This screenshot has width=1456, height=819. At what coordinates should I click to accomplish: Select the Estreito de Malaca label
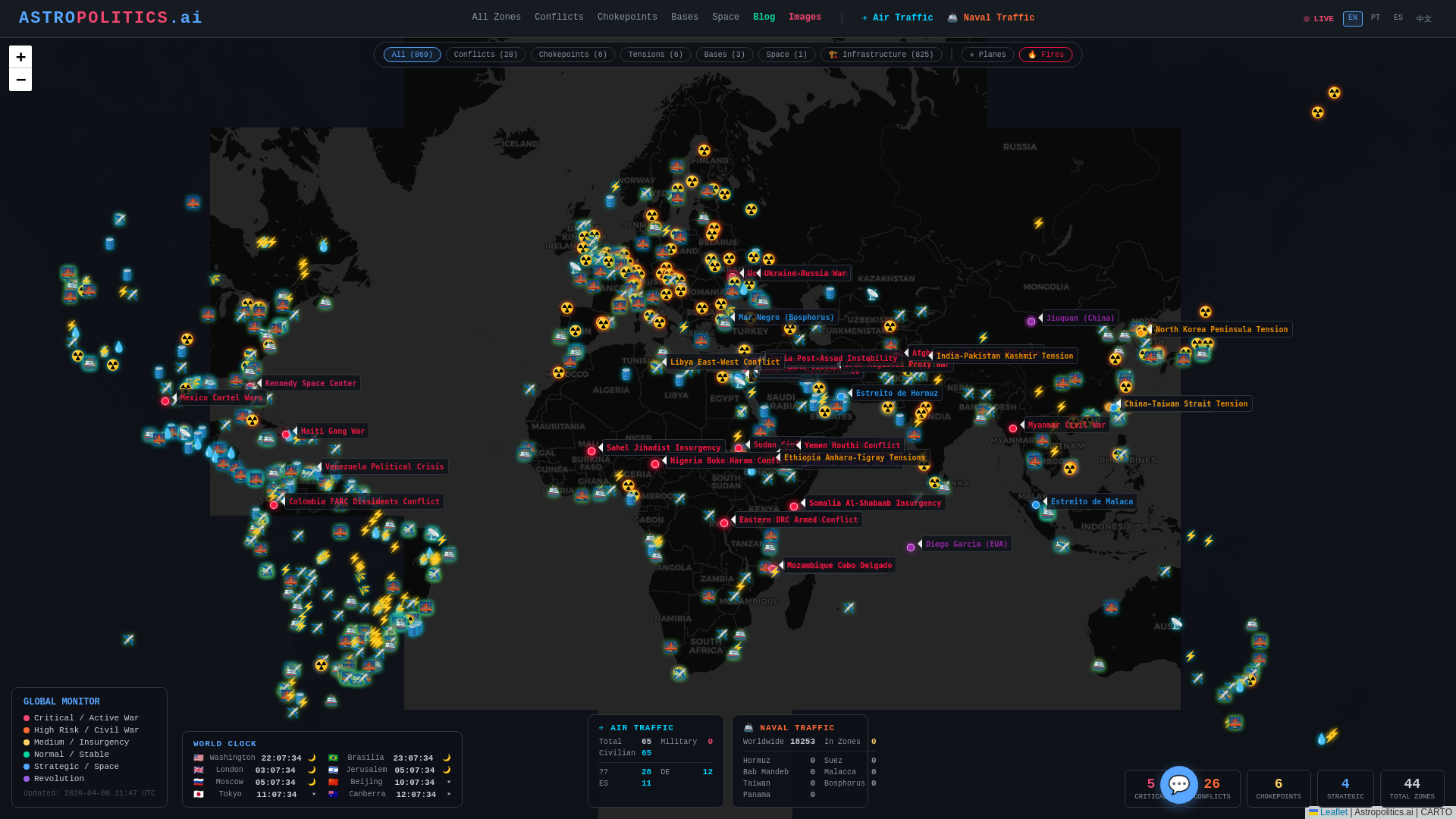tap(1091, 501)
